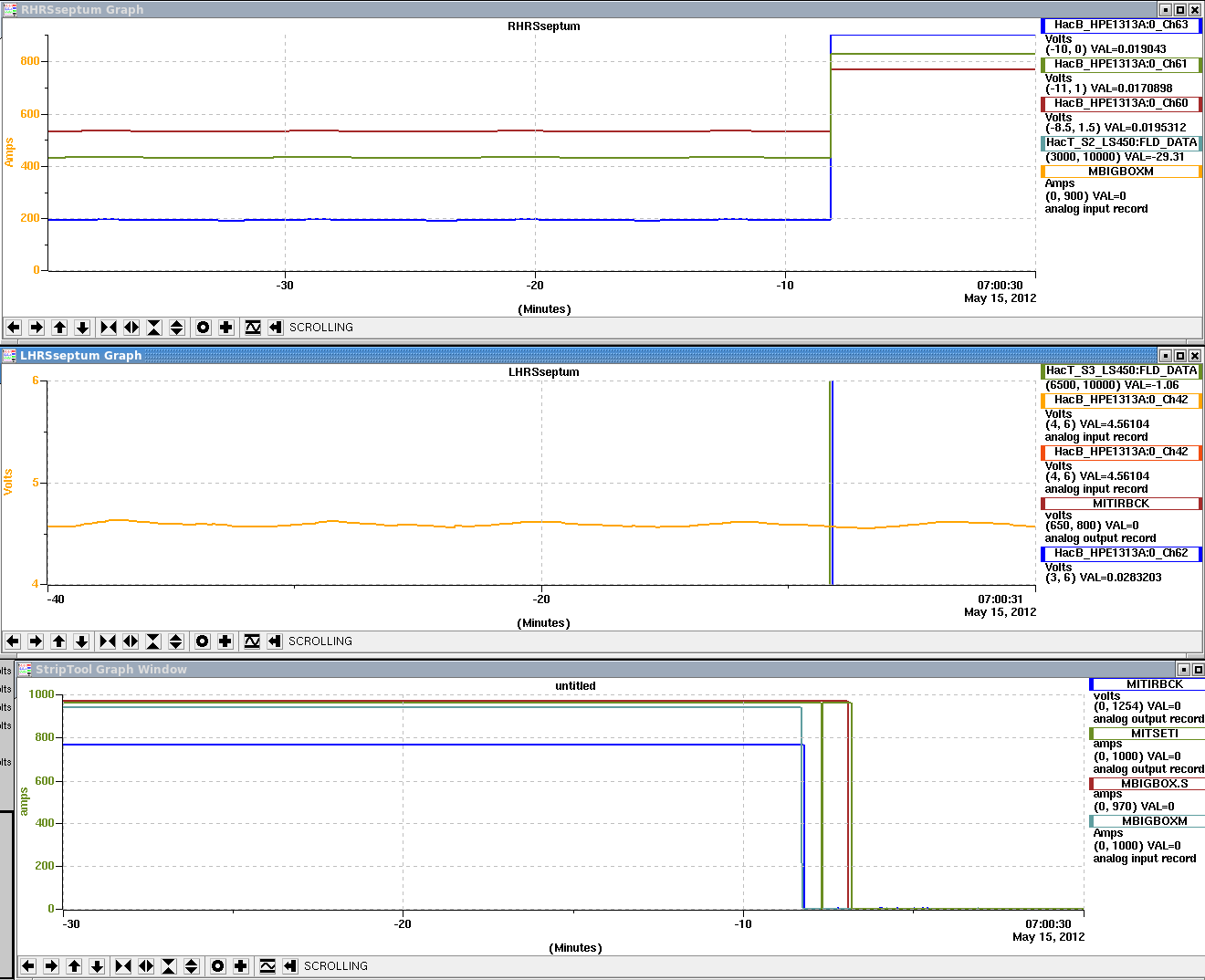Pan down in the LHRSseptum graph toolbar
This screenshot has width=1205, height=980.
coord(81,641)
